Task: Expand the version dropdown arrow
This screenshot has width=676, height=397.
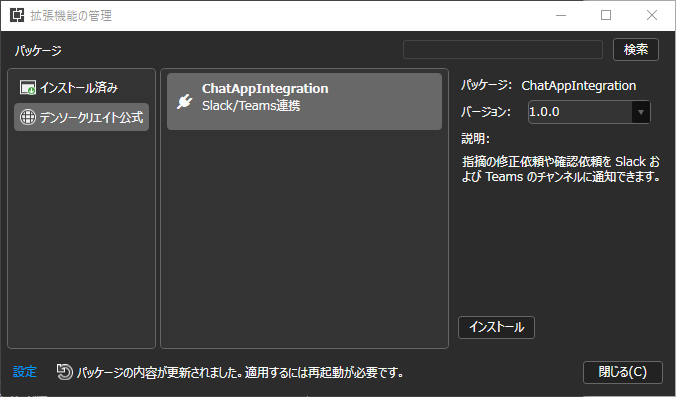Action: 641,112
